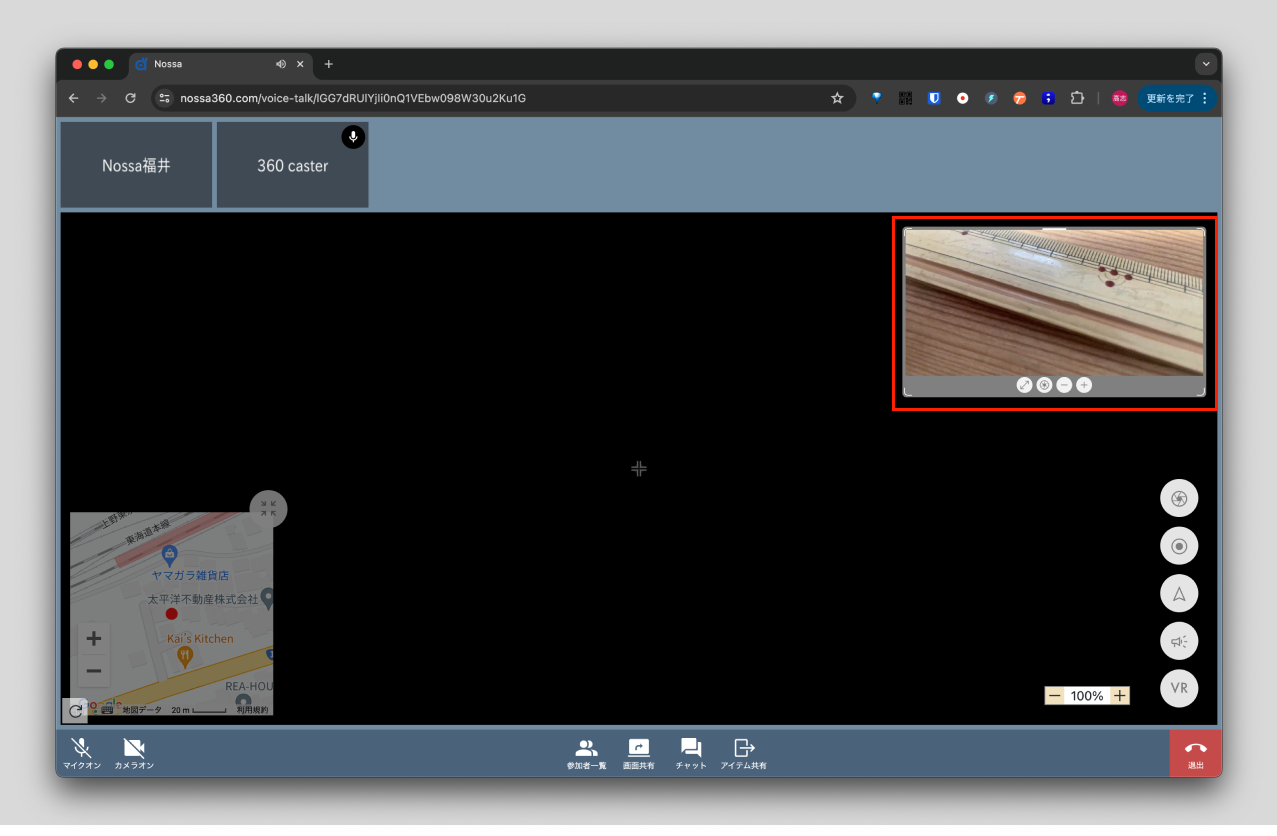Open the participant list (参加者一覧)

586,753
